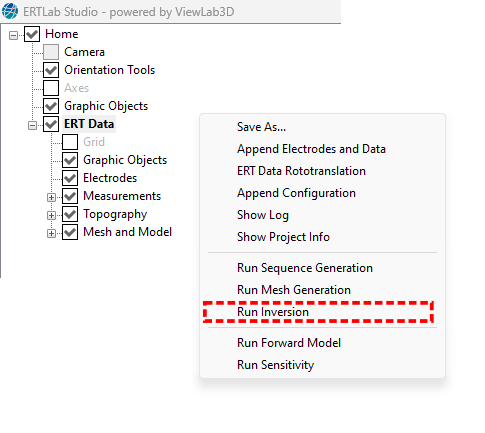Viewport: 485px width, 433px height.
Task: Toggle the ERT Data checkbox
Action: [51, 124]
